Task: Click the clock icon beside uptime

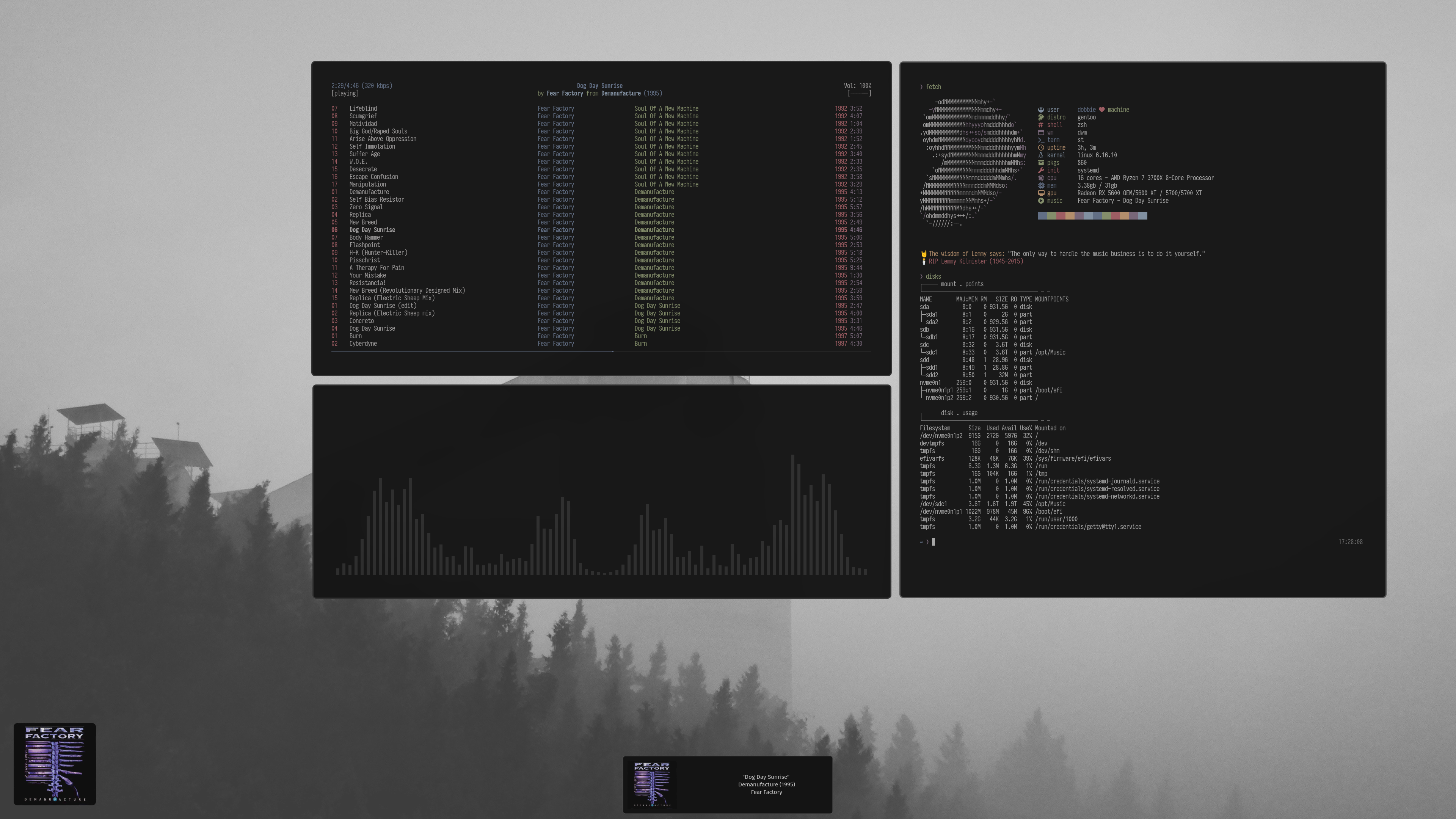Action: tap(1040, 147)
